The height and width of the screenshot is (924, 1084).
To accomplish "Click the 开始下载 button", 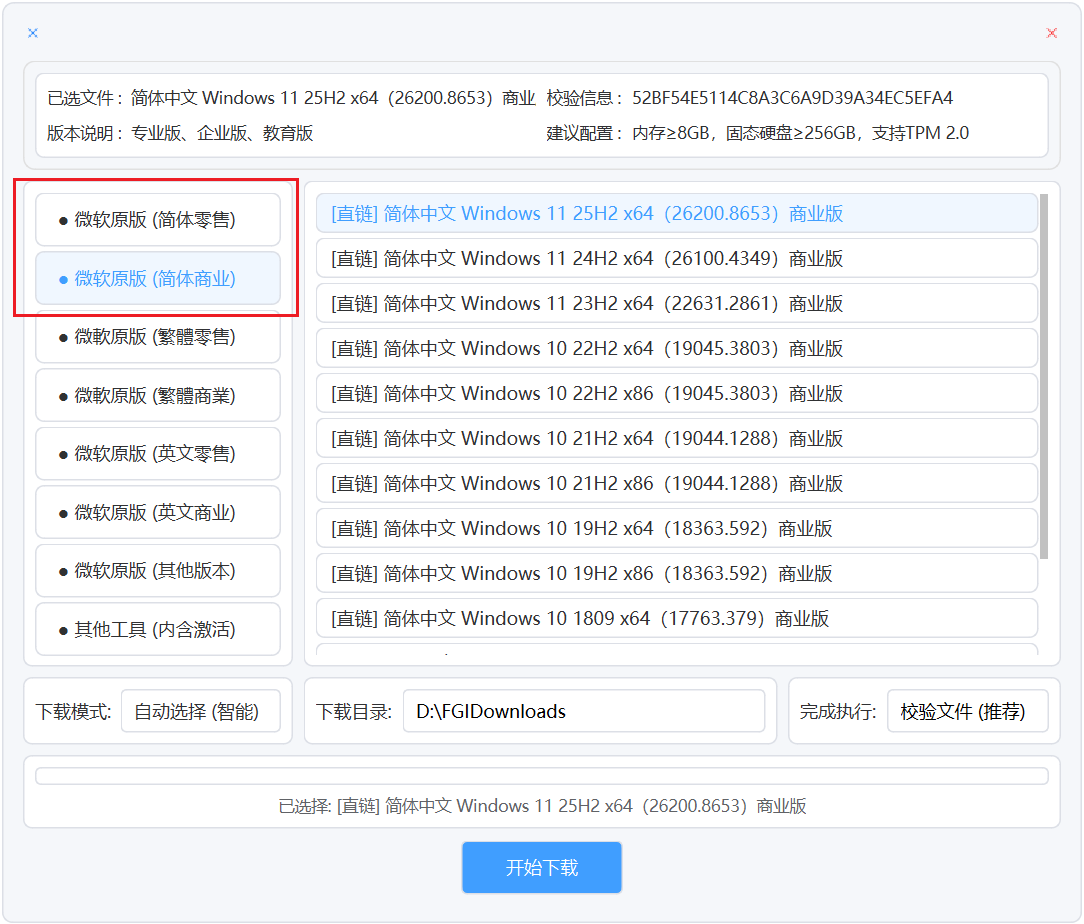I will [542, 867].
